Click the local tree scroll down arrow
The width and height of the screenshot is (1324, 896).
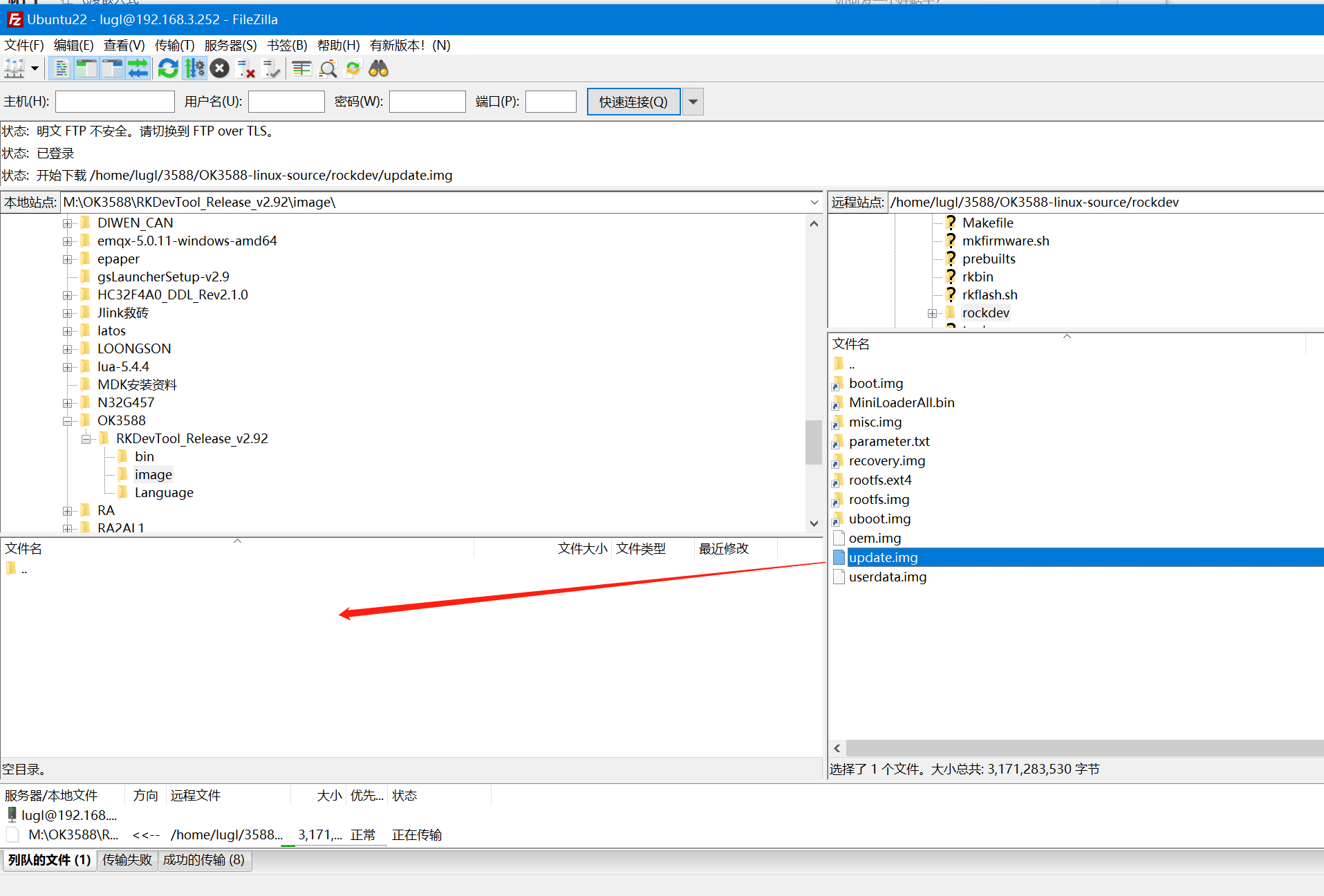[x=814, y=523]
